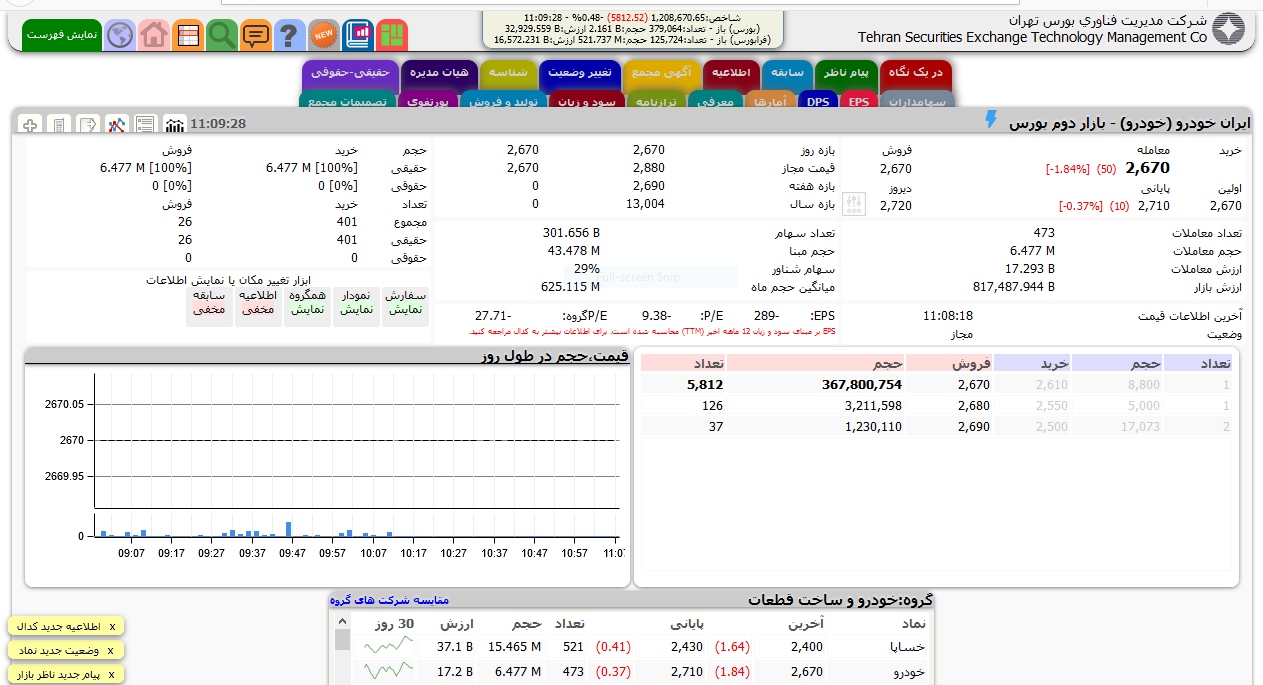Open the ترازنامه tab
Screen dimensions: 1263x685
(x=656, y=101)
